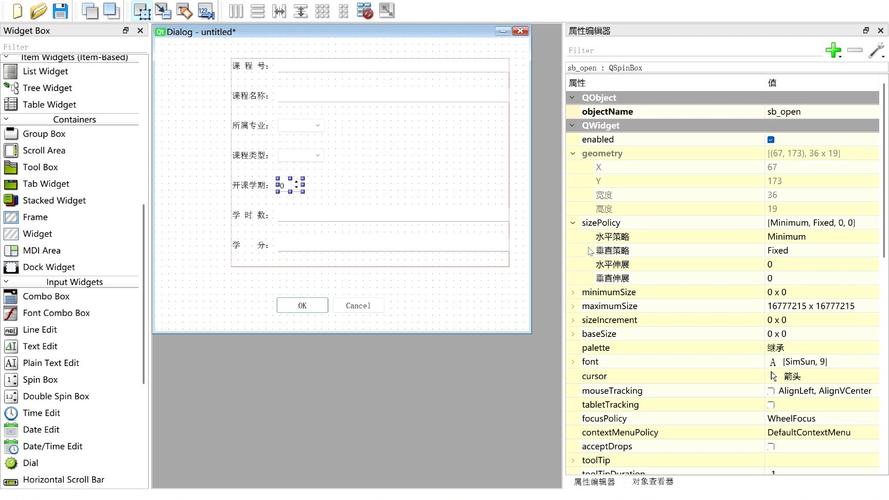Click the Send to Back toolbar icon
Viewport: 889px width, 500px height.
pos(111,11)
